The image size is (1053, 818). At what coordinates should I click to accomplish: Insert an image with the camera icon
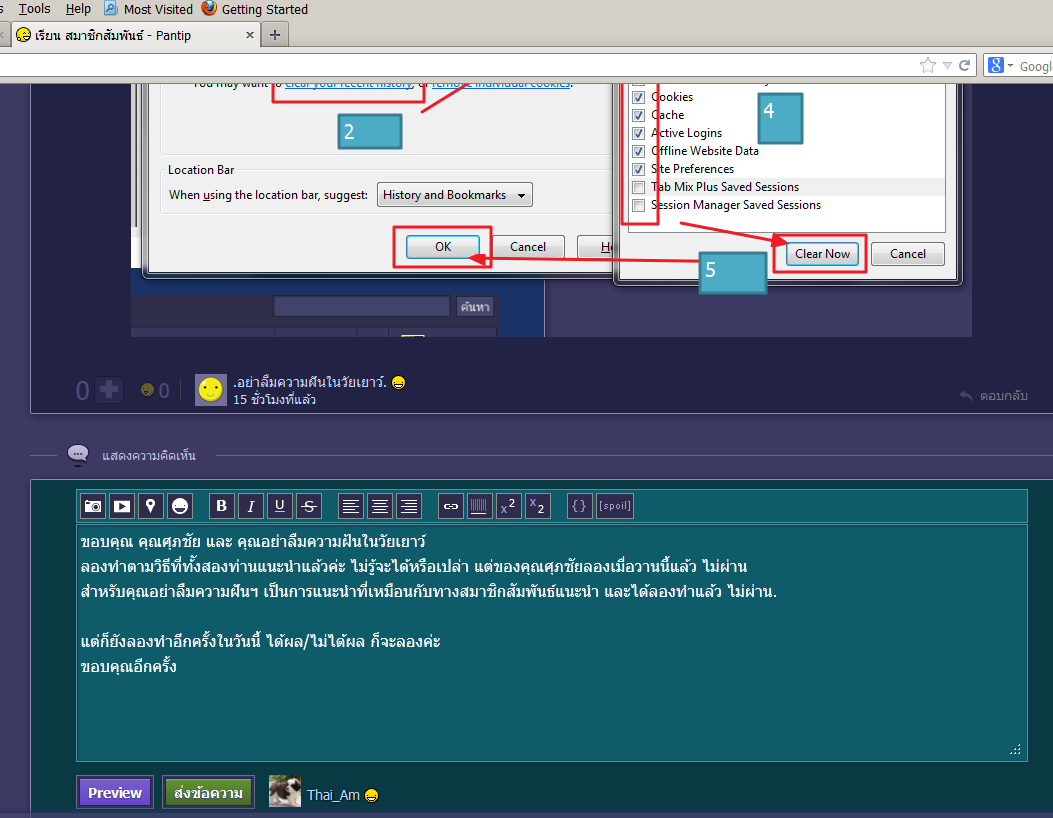93,506
